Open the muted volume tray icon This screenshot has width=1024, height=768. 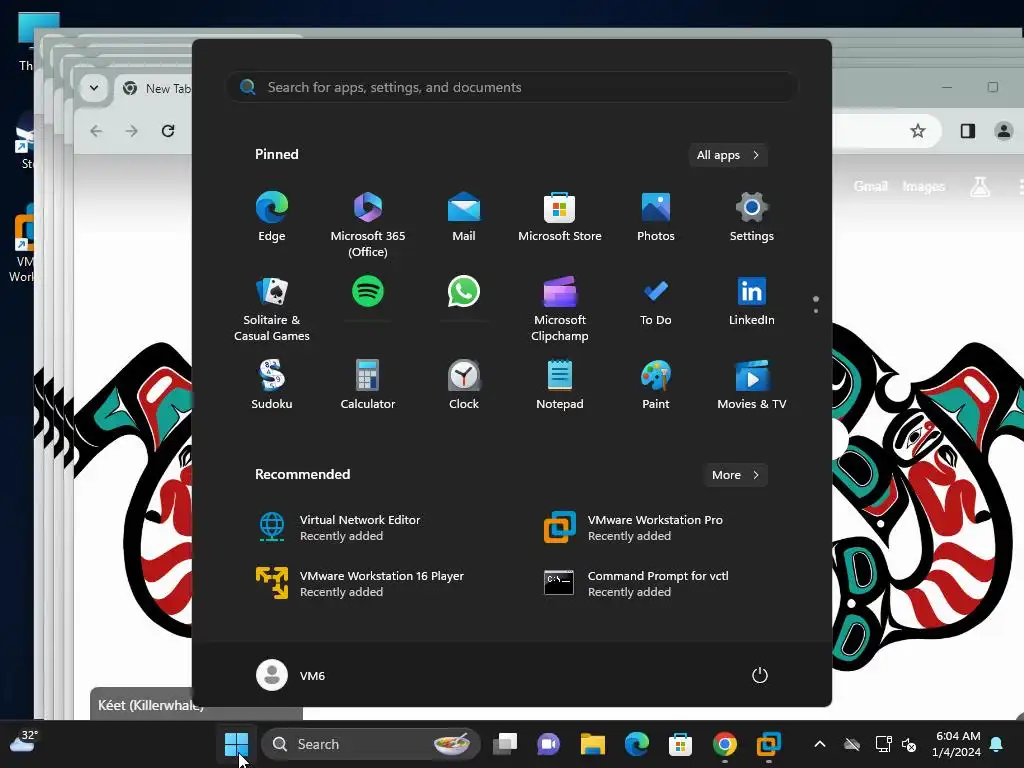[908, 744]
